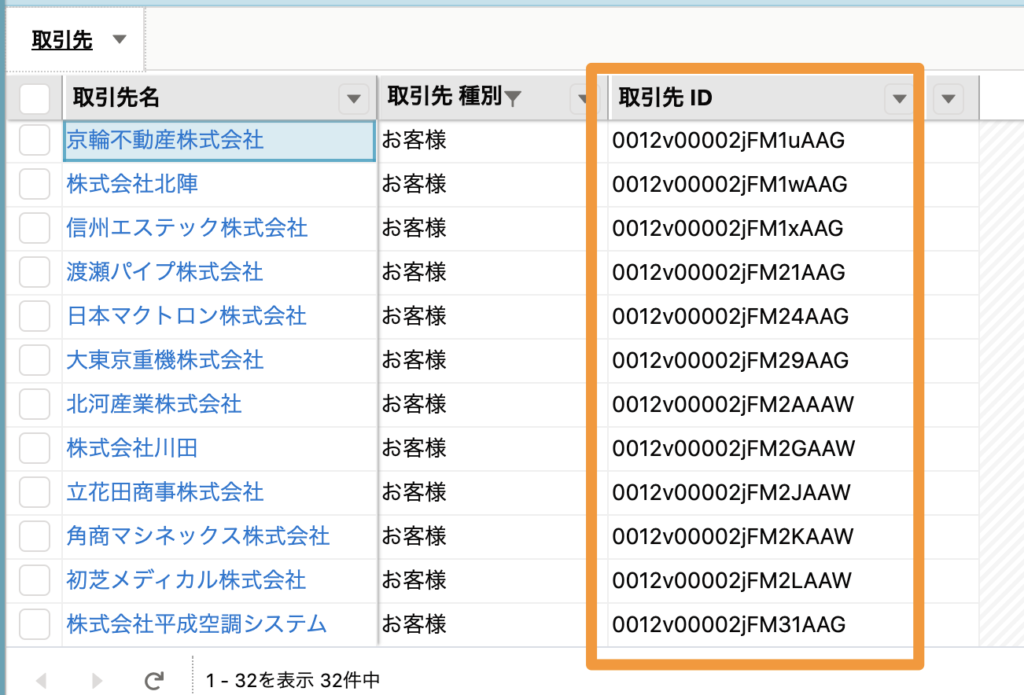Click the filter icon on 取引先 種別 header
This screenshot has width=1024, height=695.
click(x=513, y=99)
